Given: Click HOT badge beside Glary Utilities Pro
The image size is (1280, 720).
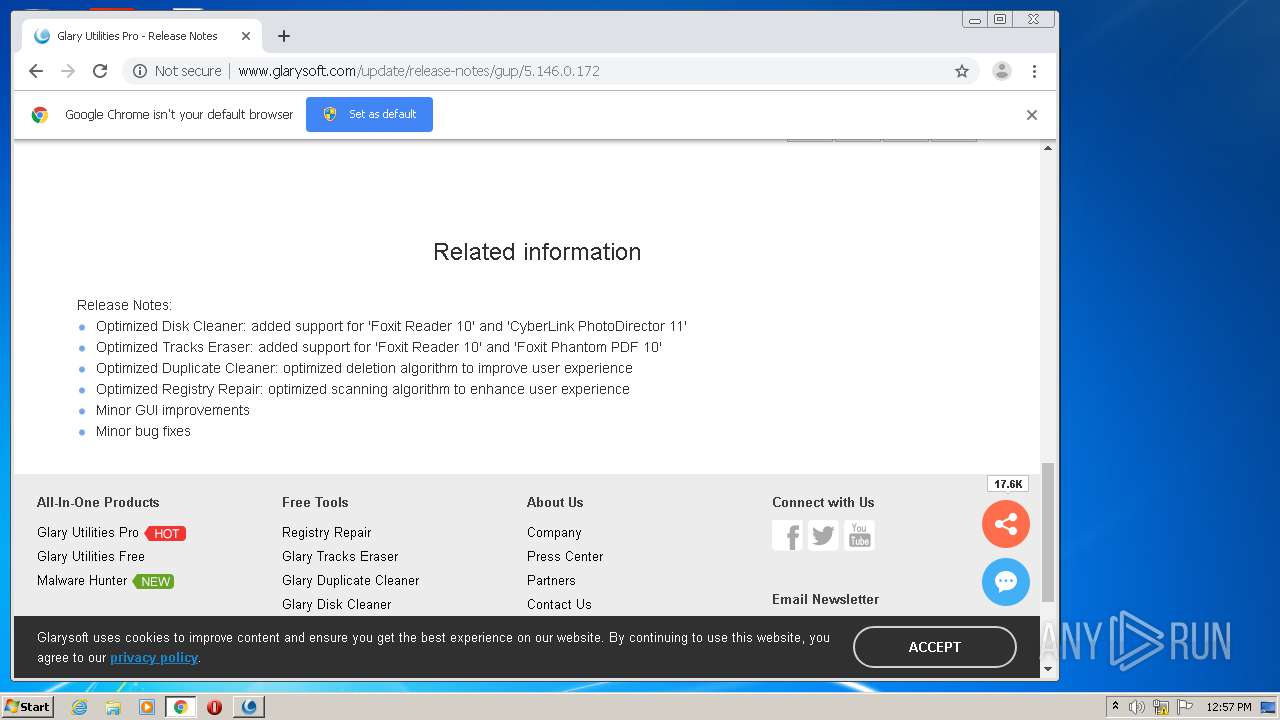Looking at the screenshot, I should pyautogui.click(x=166, y=533).
